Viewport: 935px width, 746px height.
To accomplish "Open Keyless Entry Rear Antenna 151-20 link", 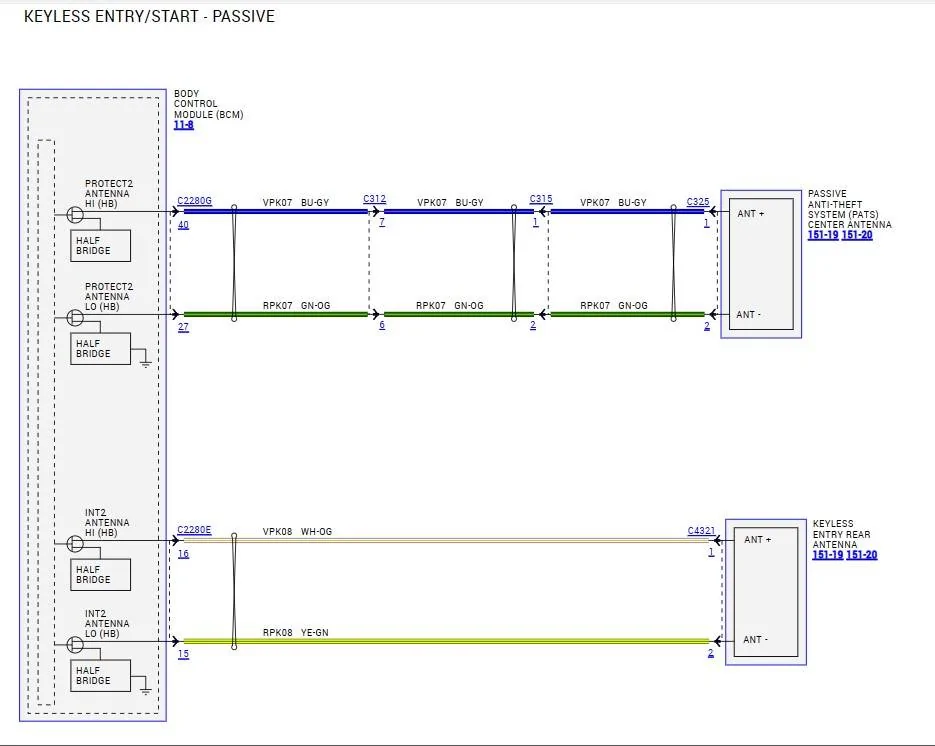I will point(862,555).
